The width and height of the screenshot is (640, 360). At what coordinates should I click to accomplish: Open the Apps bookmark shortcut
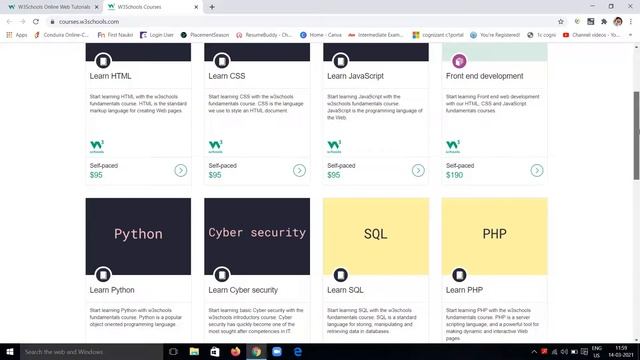[17, 35]
